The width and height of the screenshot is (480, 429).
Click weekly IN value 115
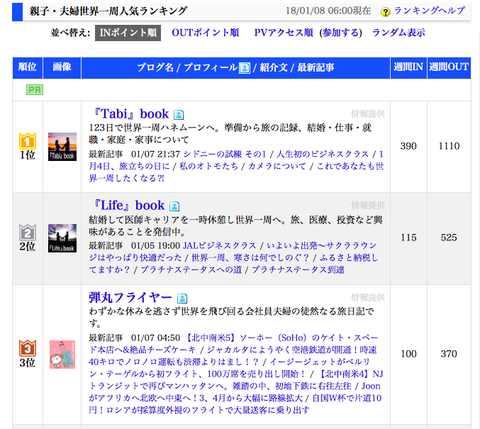tap(409, 238)
